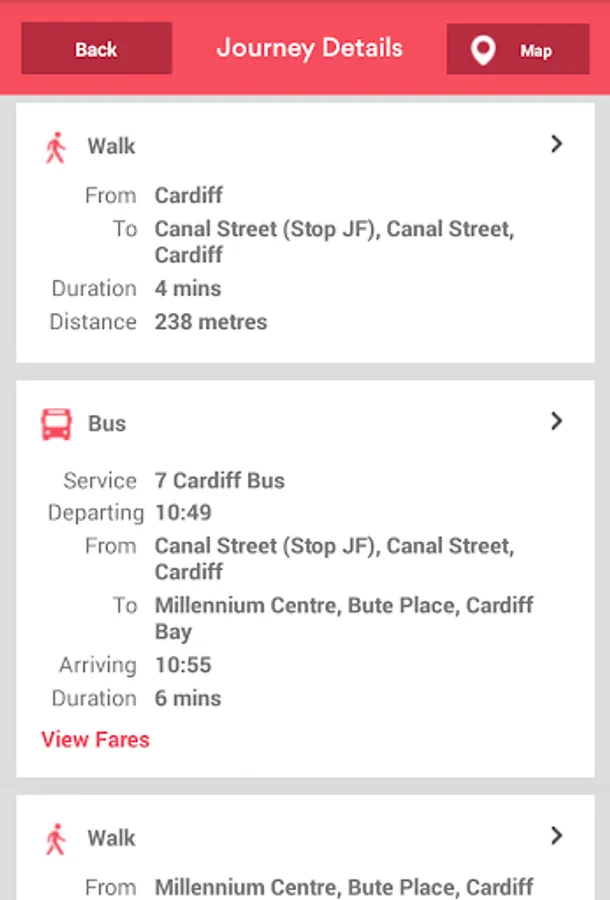Tap the 238 metres distance value
The height and width of the screenshot is (900, 610).
pos(211,322)
